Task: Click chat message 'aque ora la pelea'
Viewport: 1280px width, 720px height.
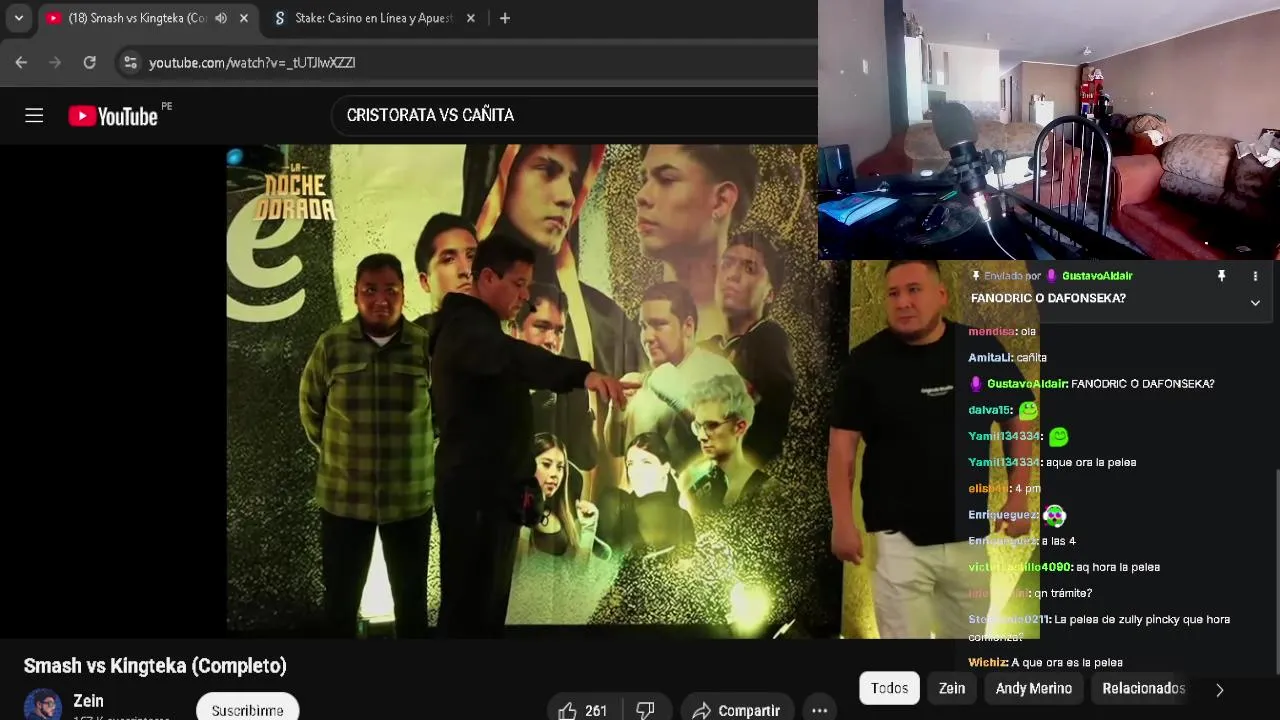Action: click(1091, 462)
